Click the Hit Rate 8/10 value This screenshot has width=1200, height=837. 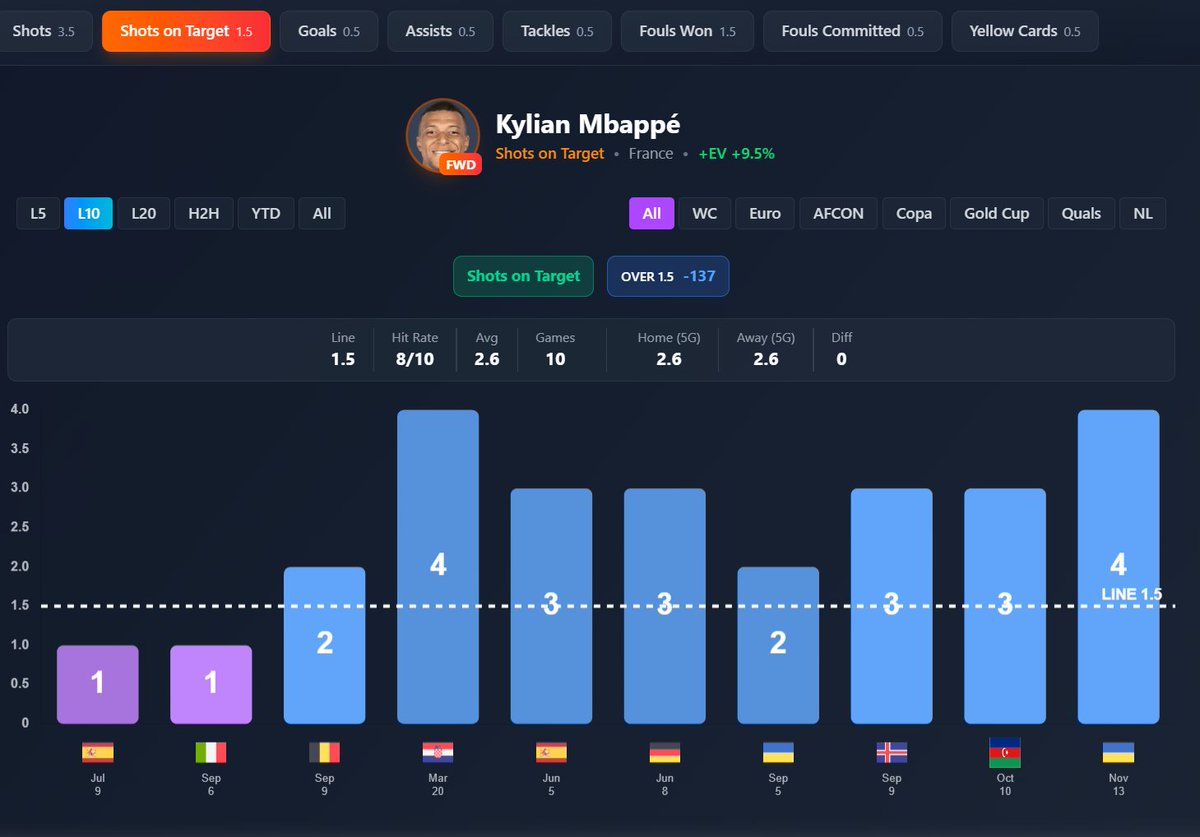(413, 359)
